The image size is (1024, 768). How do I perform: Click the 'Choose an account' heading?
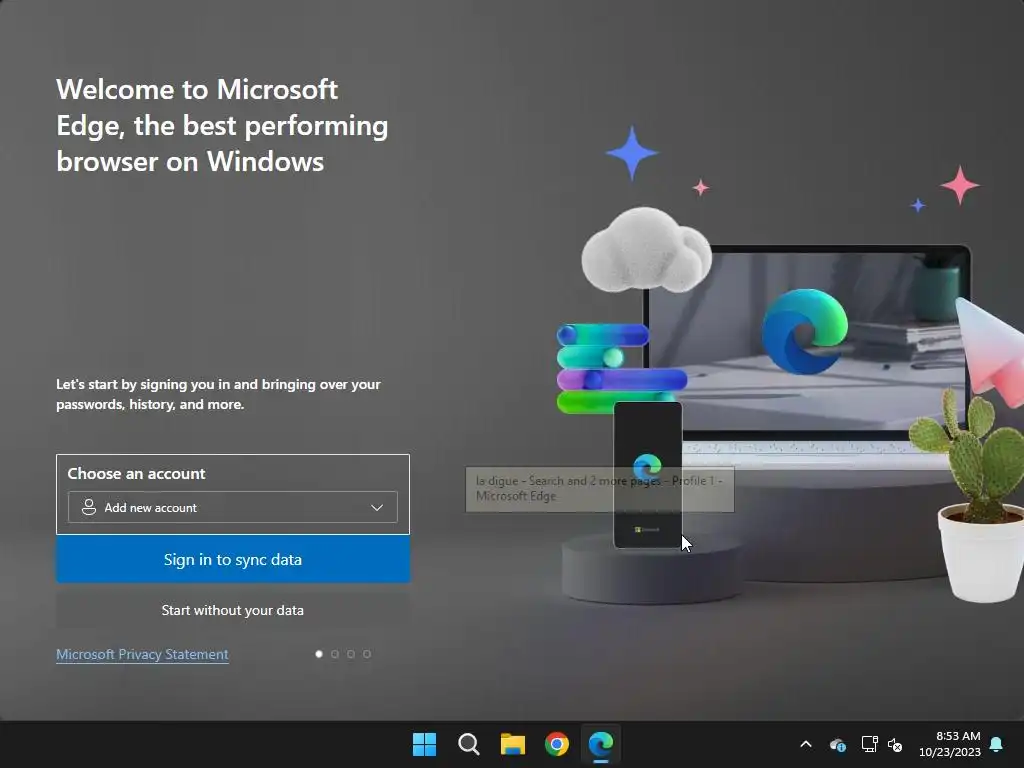[136, 473]
